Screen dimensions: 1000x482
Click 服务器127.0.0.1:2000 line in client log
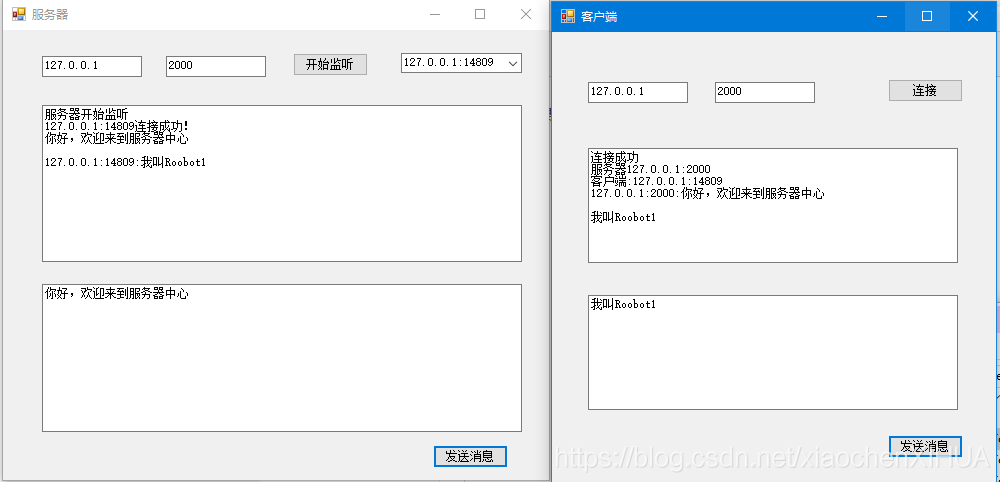(x=651, y=169)
